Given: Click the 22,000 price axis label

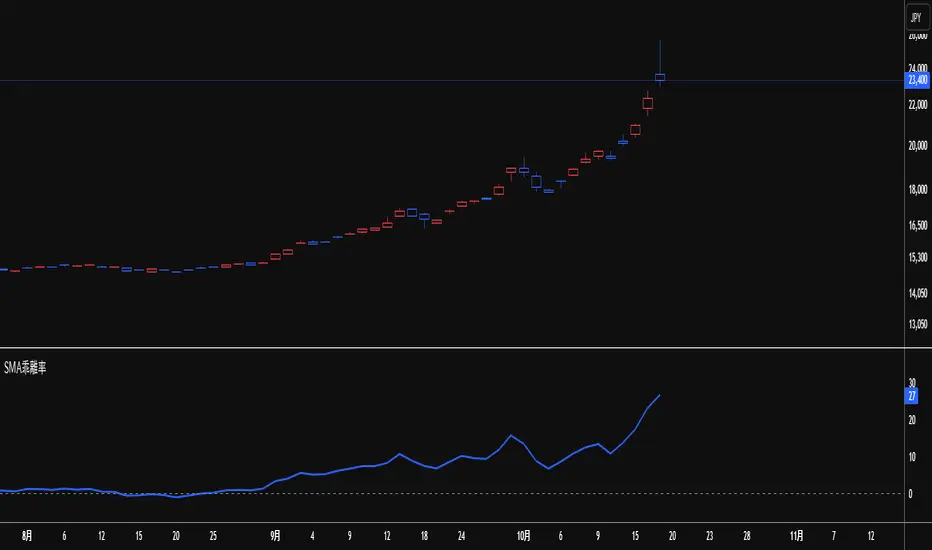Looking at the screenshot, I should pyautogui.click(x=918, y=105).
